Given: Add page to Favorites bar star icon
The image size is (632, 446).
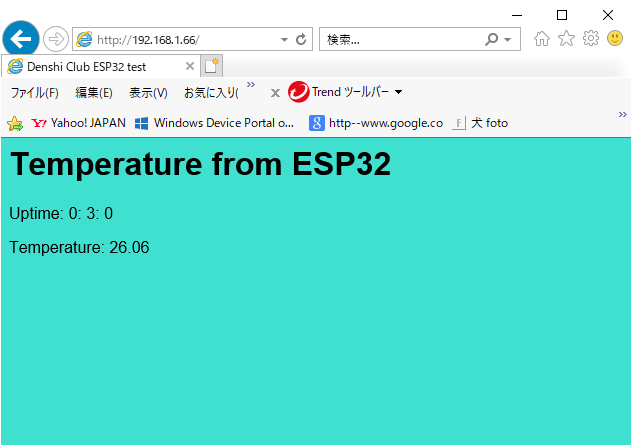Looking at the screenshot, I should pyautogui.click(x=15, y=123).
